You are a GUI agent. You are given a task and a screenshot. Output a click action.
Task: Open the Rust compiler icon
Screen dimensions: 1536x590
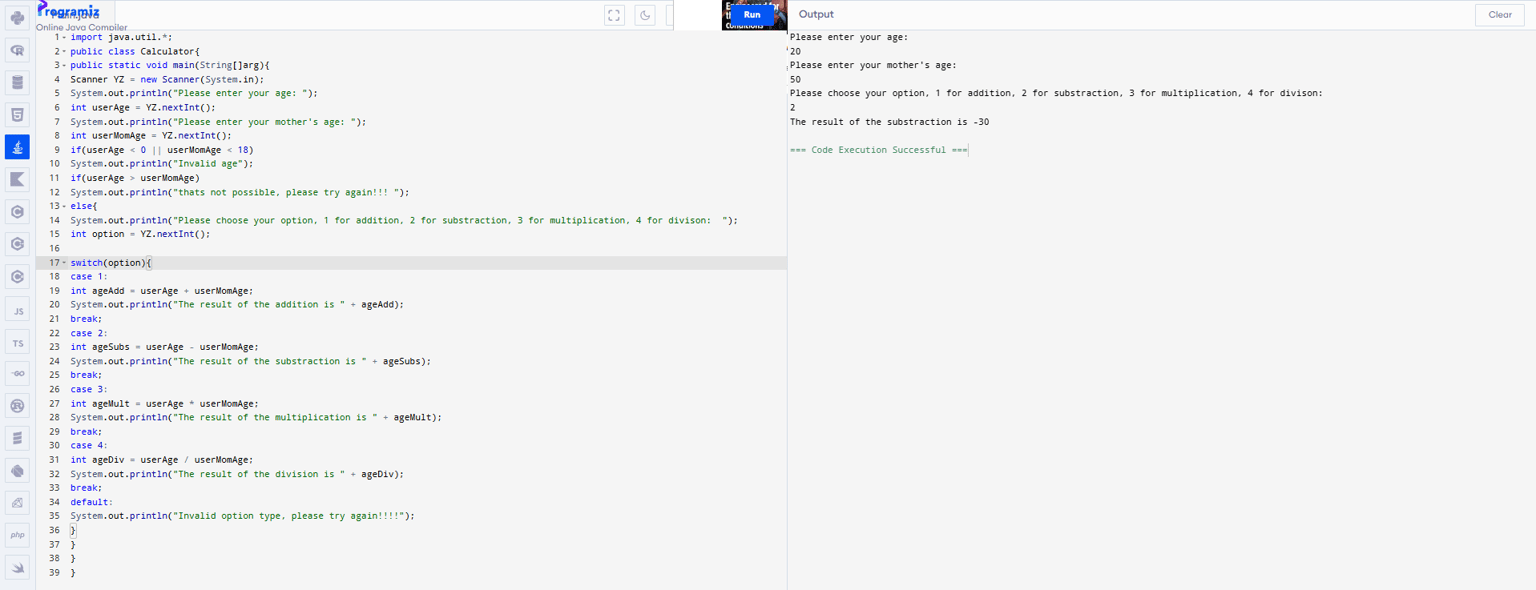click(x=17, y=405)
